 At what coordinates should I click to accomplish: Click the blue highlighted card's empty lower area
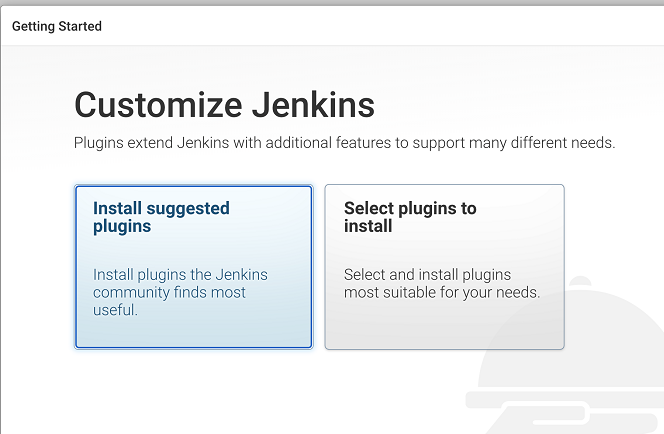tap(193, 333)
